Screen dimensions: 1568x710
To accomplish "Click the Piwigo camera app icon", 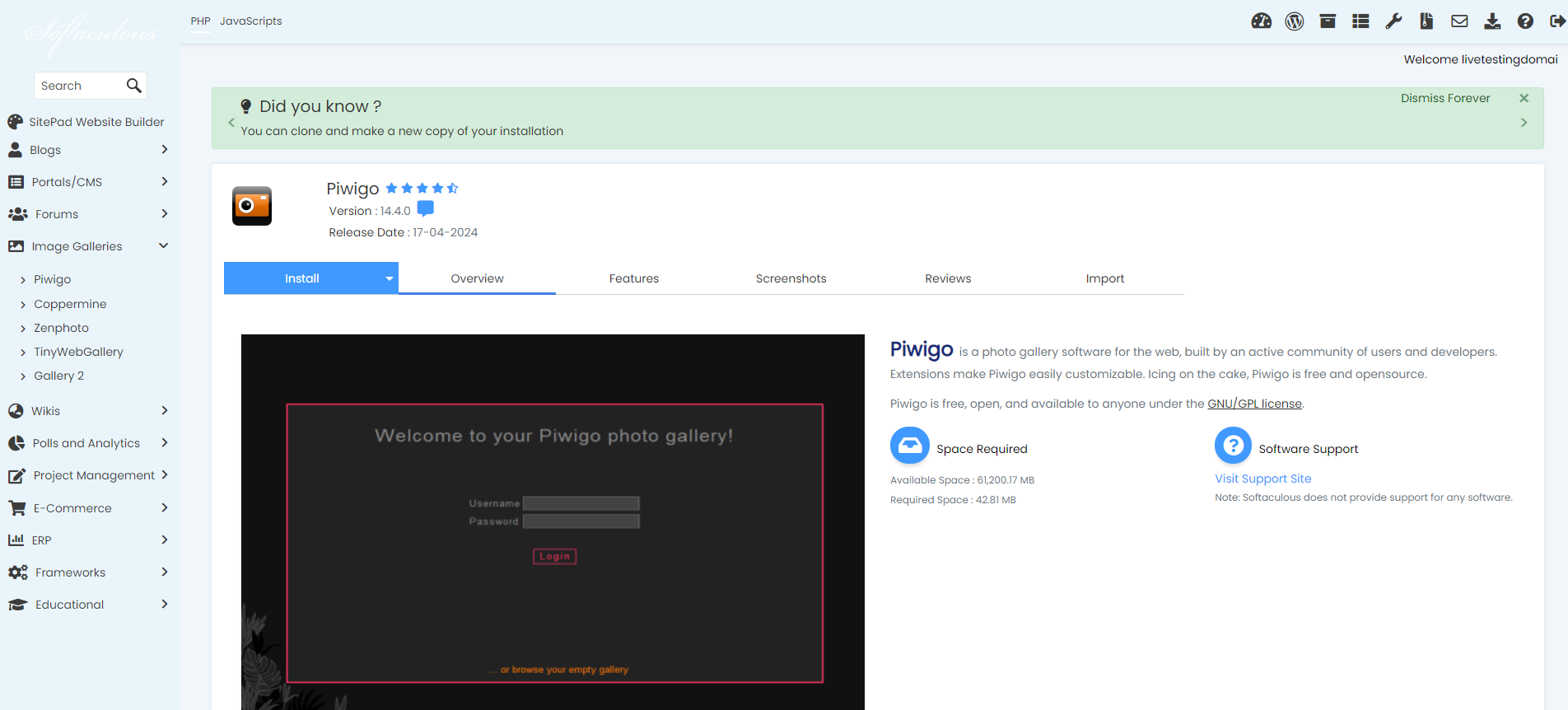I will pos(252,206).
